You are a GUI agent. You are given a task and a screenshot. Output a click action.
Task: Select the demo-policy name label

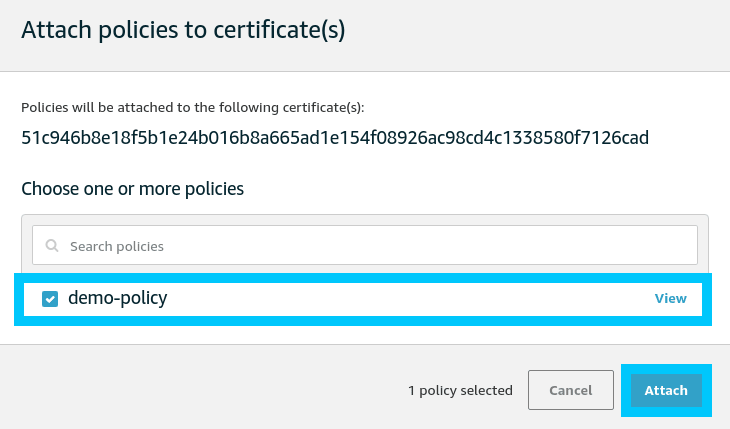117,298
